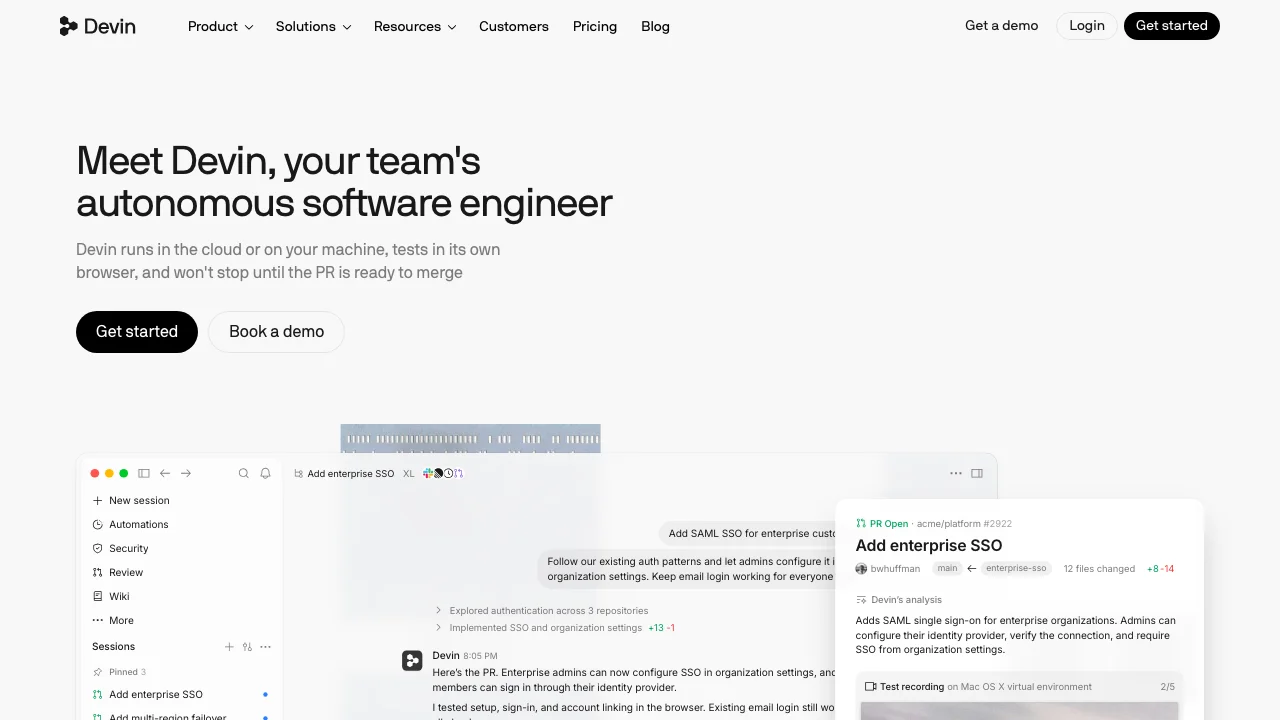Viewport: 1280px width, 720px height.
Task: Open search with the magnifier icon
Action: [x=243, y=473]
